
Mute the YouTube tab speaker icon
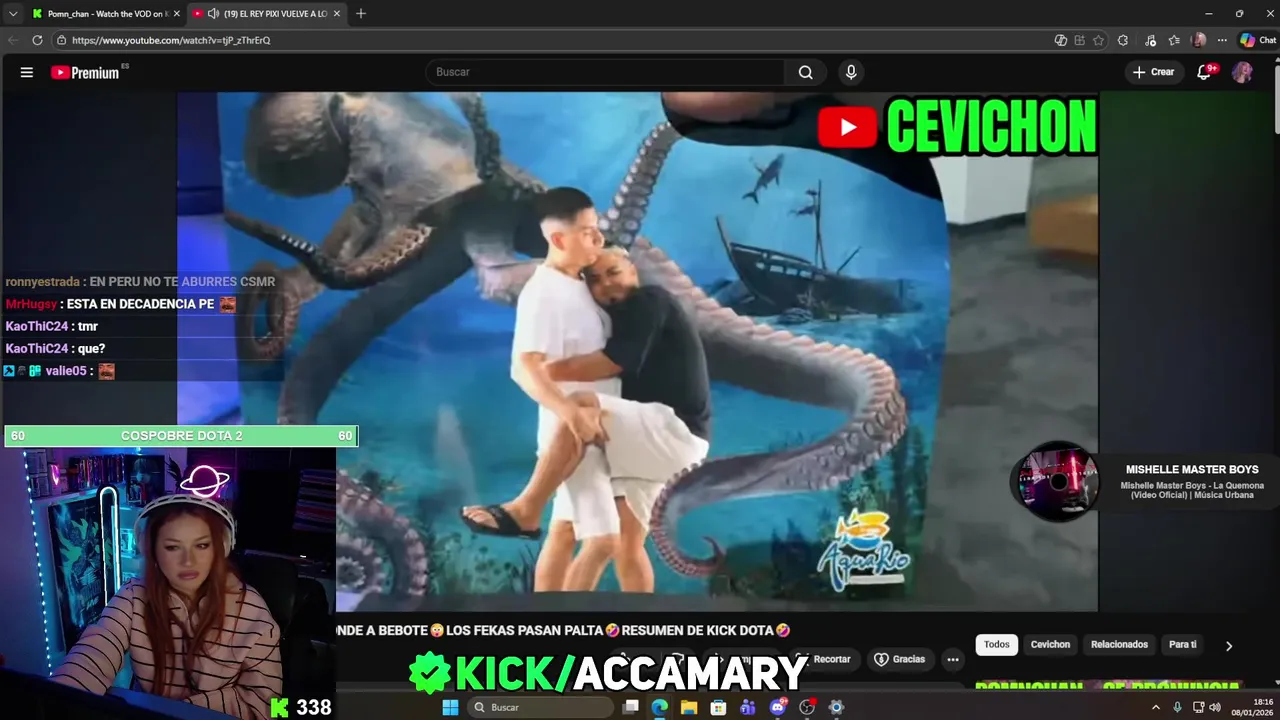213,14
